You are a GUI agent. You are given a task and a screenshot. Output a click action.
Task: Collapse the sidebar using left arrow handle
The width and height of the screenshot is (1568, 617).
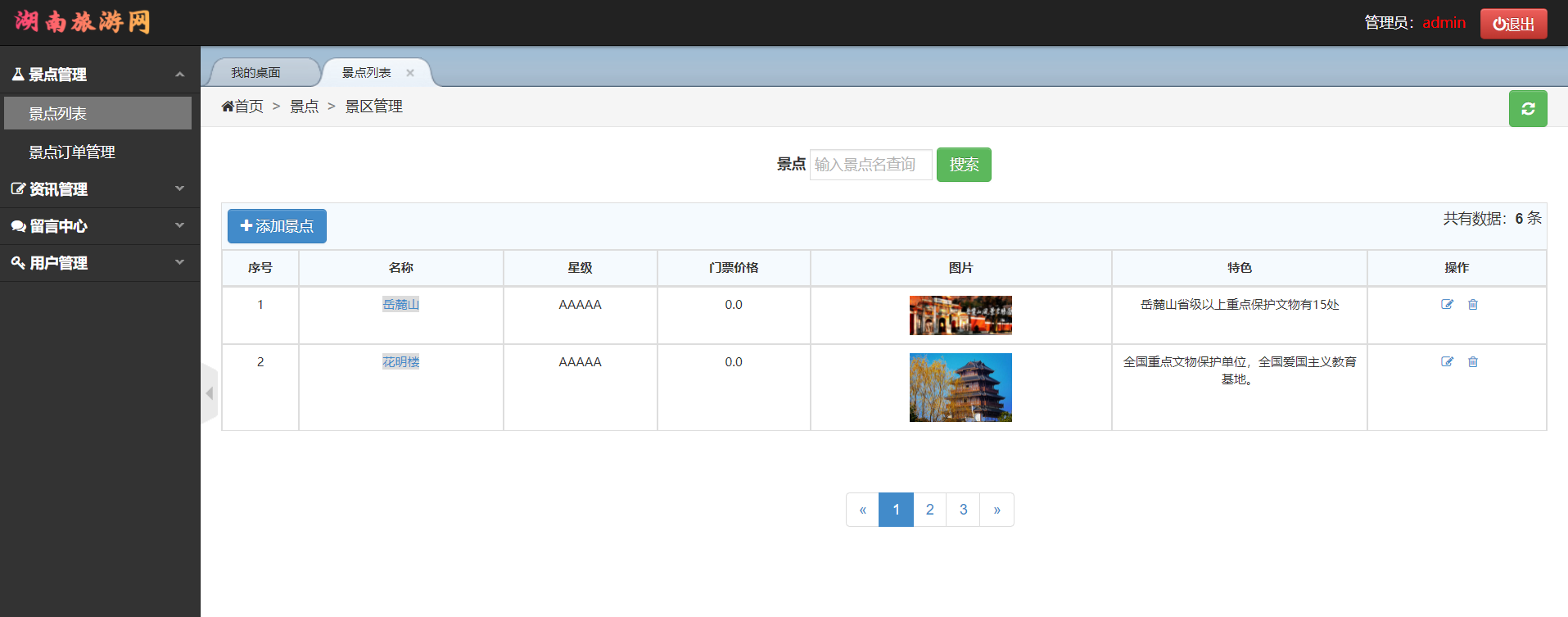tap(210, 393)
